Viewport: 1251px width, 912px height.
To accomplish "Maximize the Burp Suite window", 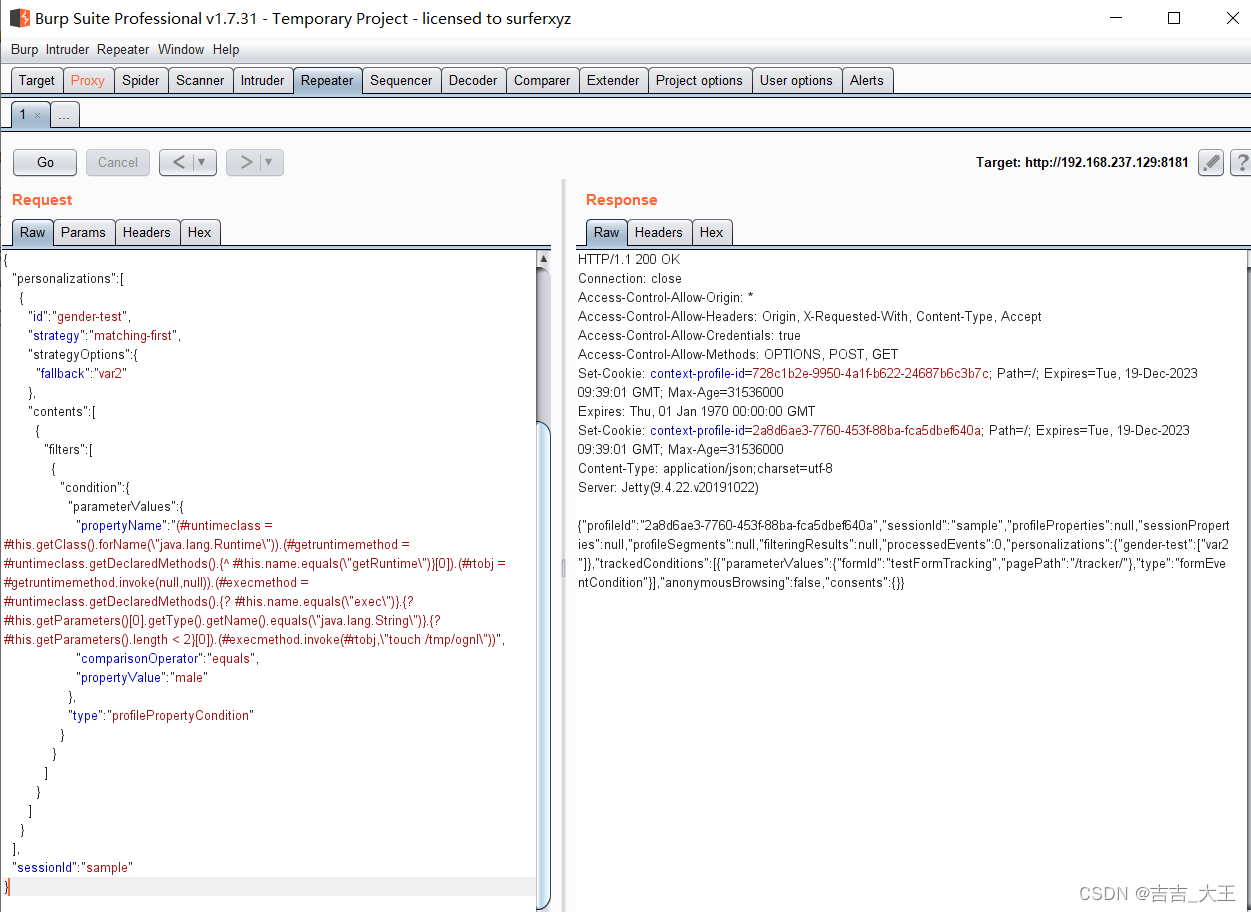I will [1174, 18].
